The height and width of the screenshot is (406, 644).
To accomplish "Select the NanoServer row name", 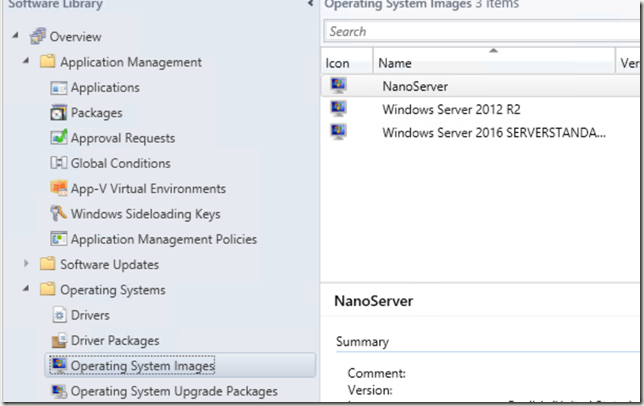I will click(415, 86).
